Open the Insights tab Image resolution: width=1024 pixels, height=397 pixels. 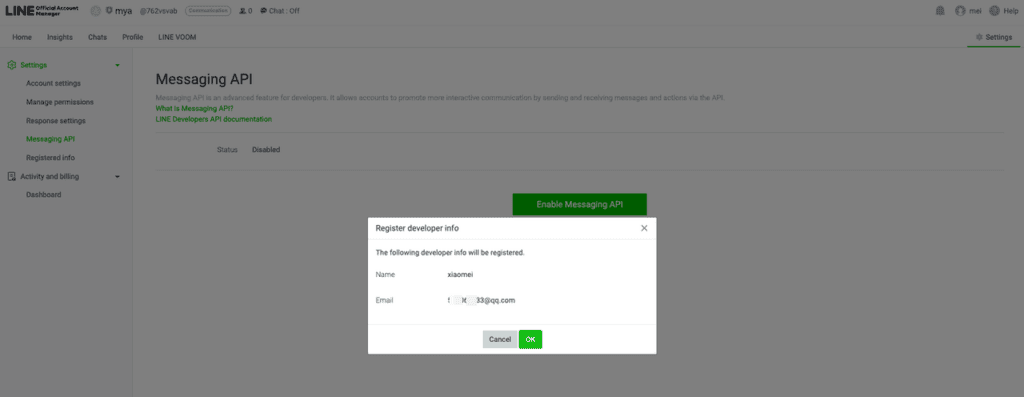[x=60, y=37]
